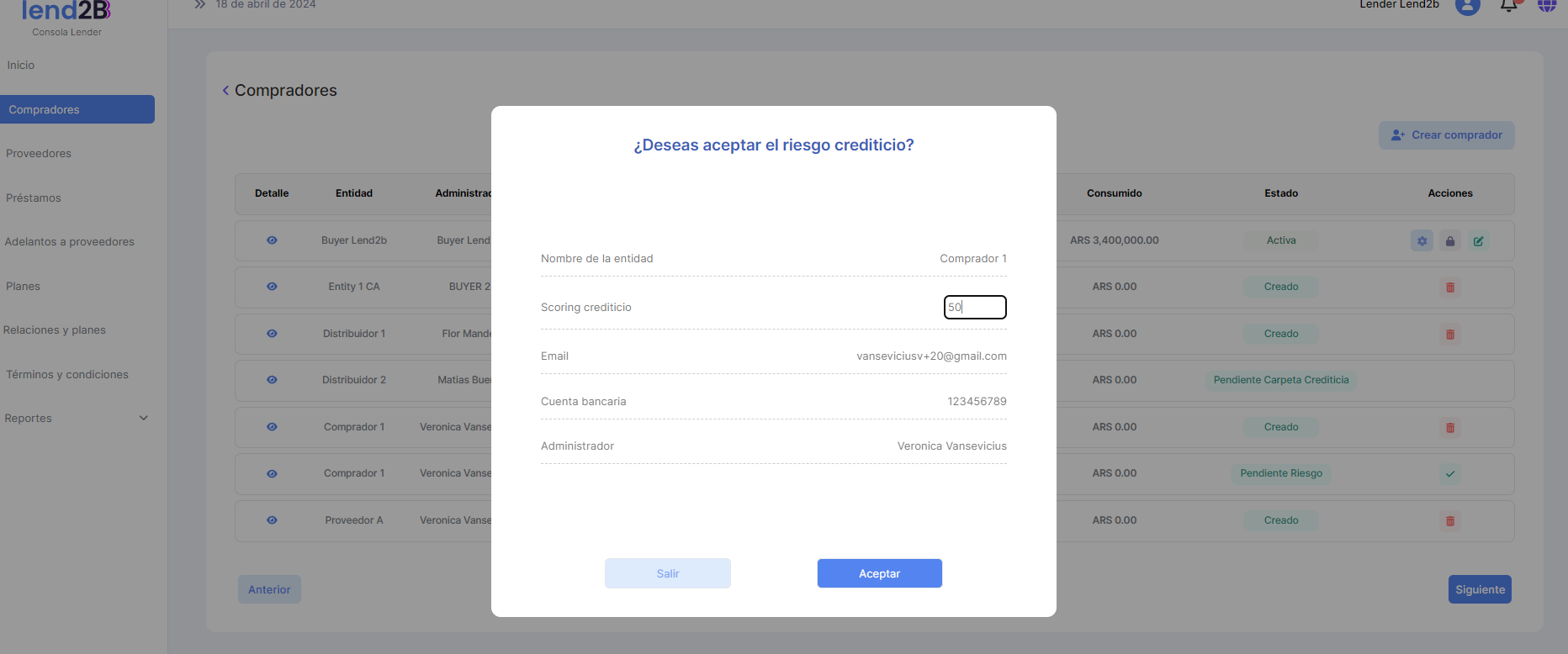Click the settings gear icon for Buyer Lend2b
Screen dimensions: 1568x654
[1422, 241]
